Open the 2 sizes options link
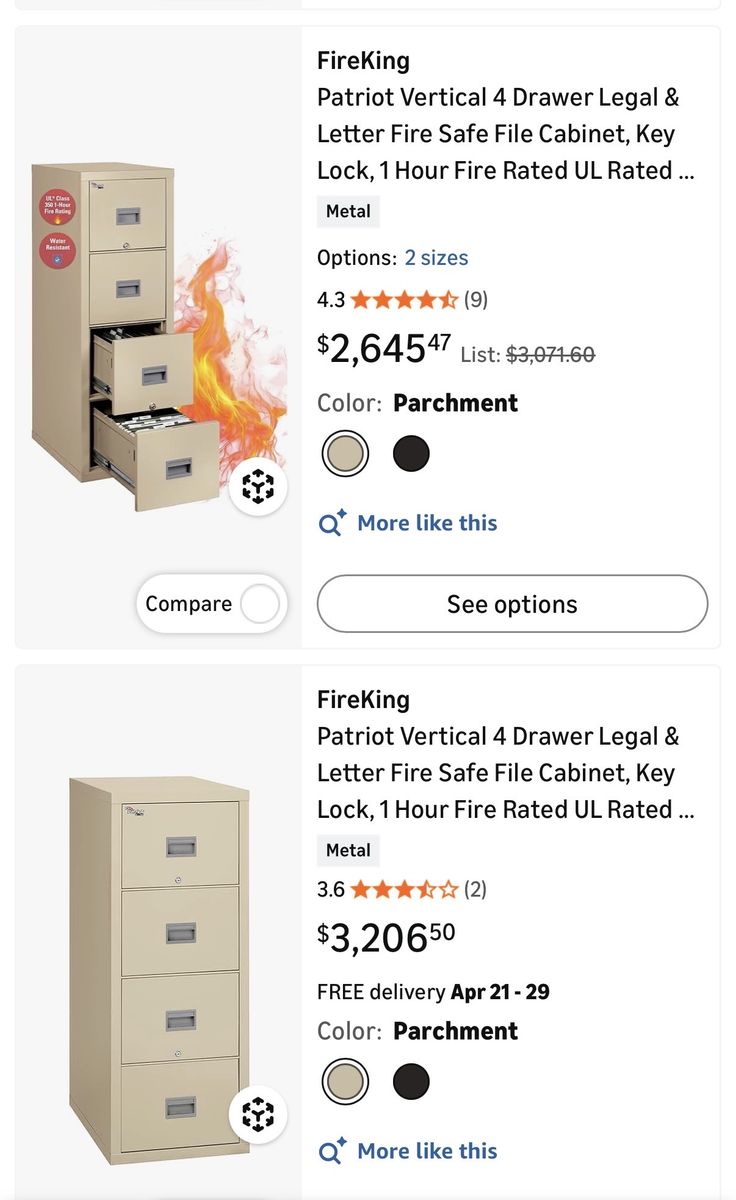Image resolution: width=736 pixels, height=1200 pixels. click(436, 257)
